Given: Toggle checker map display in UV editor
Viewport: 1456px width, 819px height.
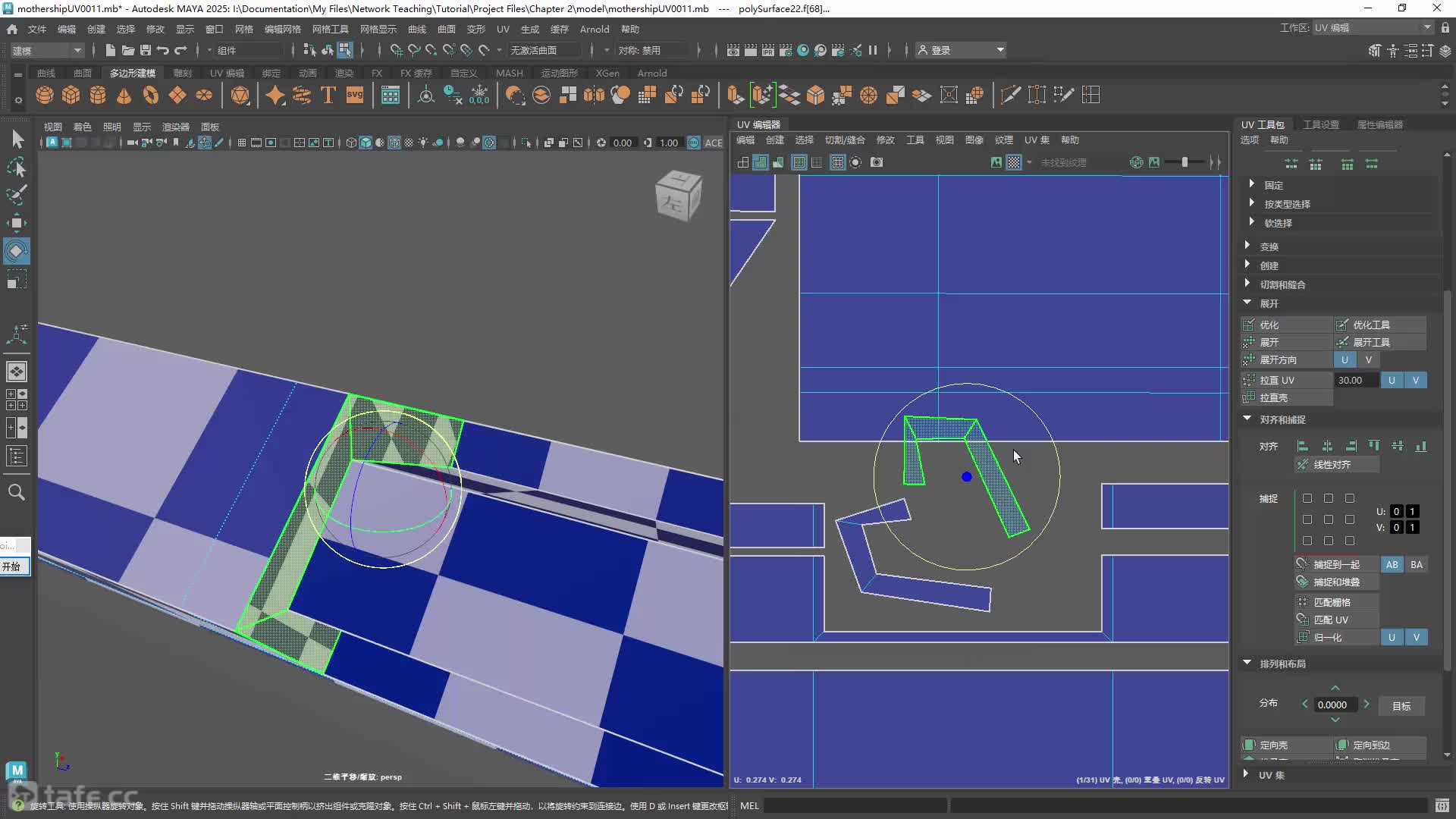Looking at the screenshot, I should pyautogui.click(x=1014, y=162).
